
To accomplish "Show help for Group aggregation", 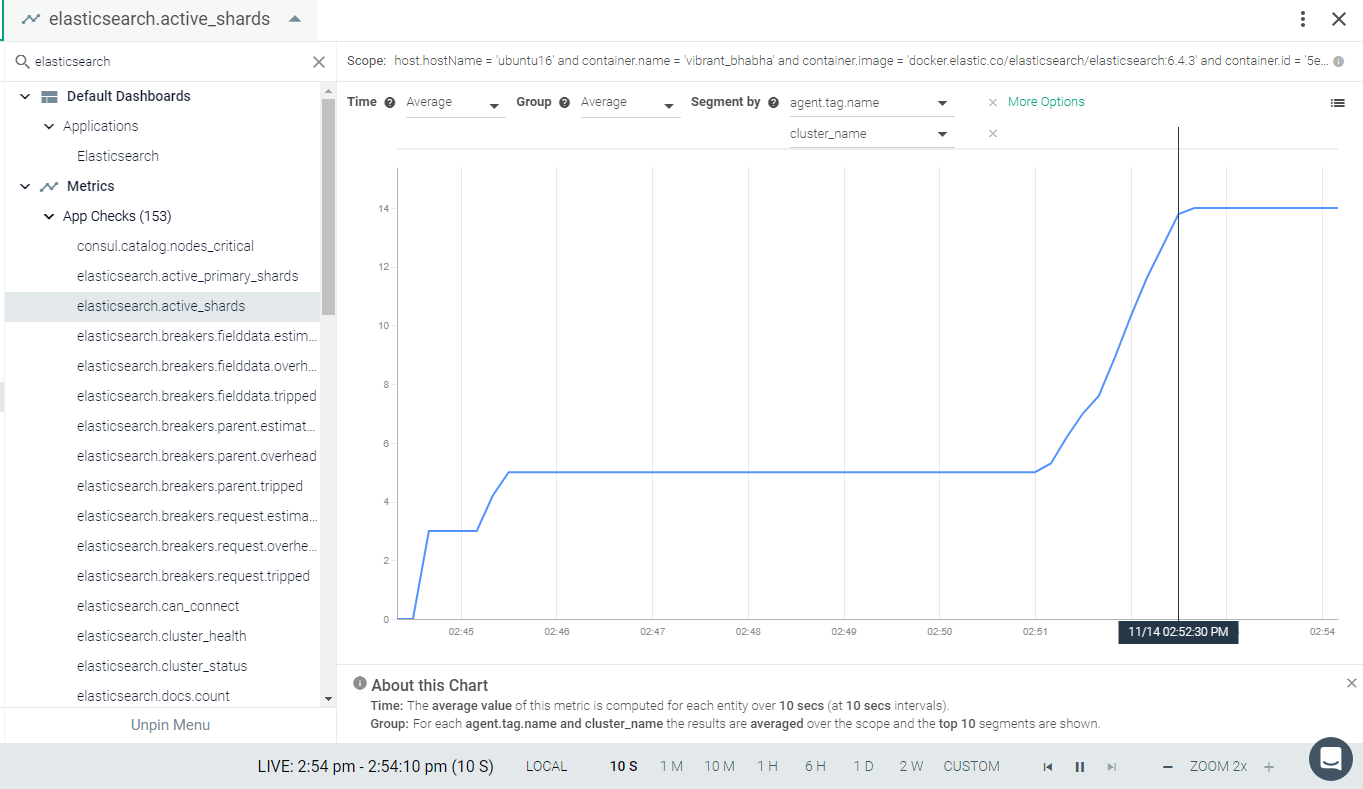I will (565, 102).
